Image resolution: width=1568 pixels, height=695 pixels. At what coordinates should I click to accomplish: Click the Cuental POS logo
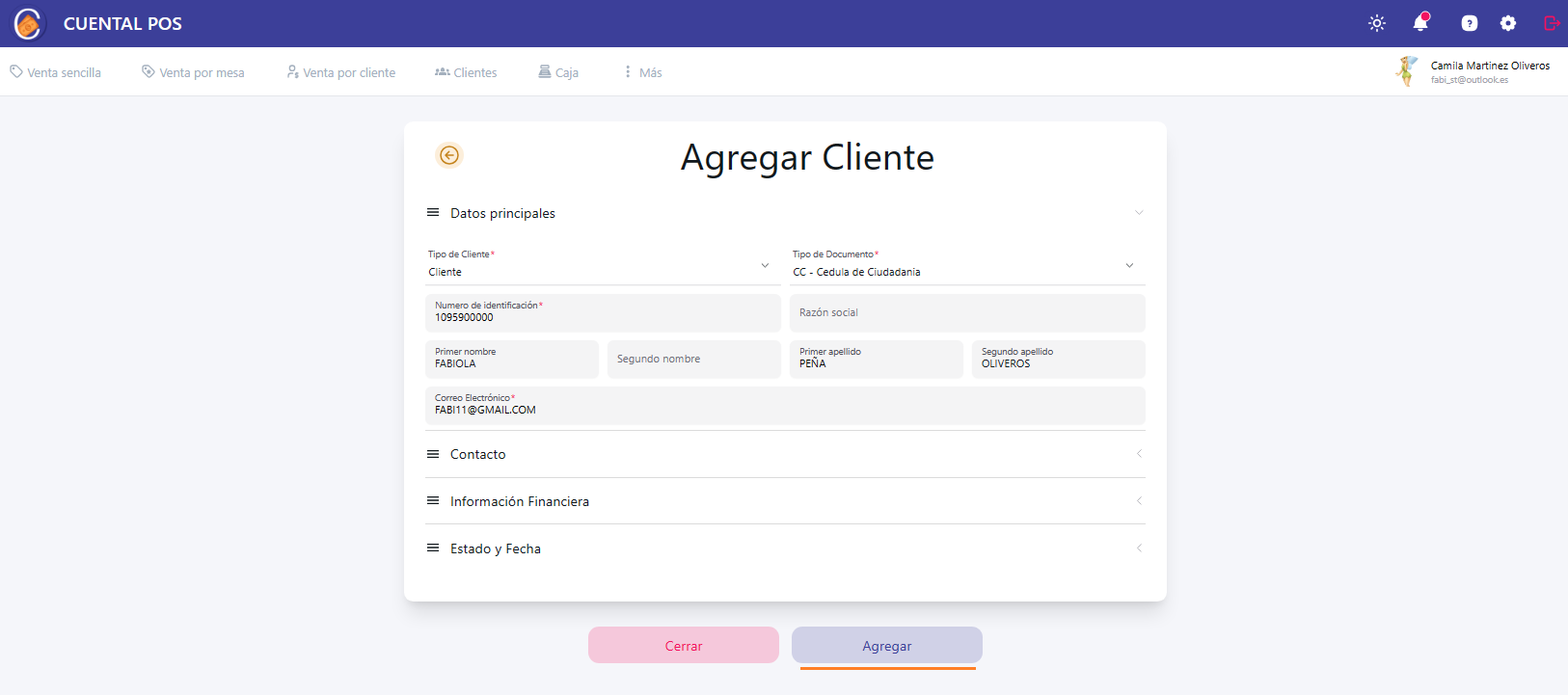tap(29, 23)
